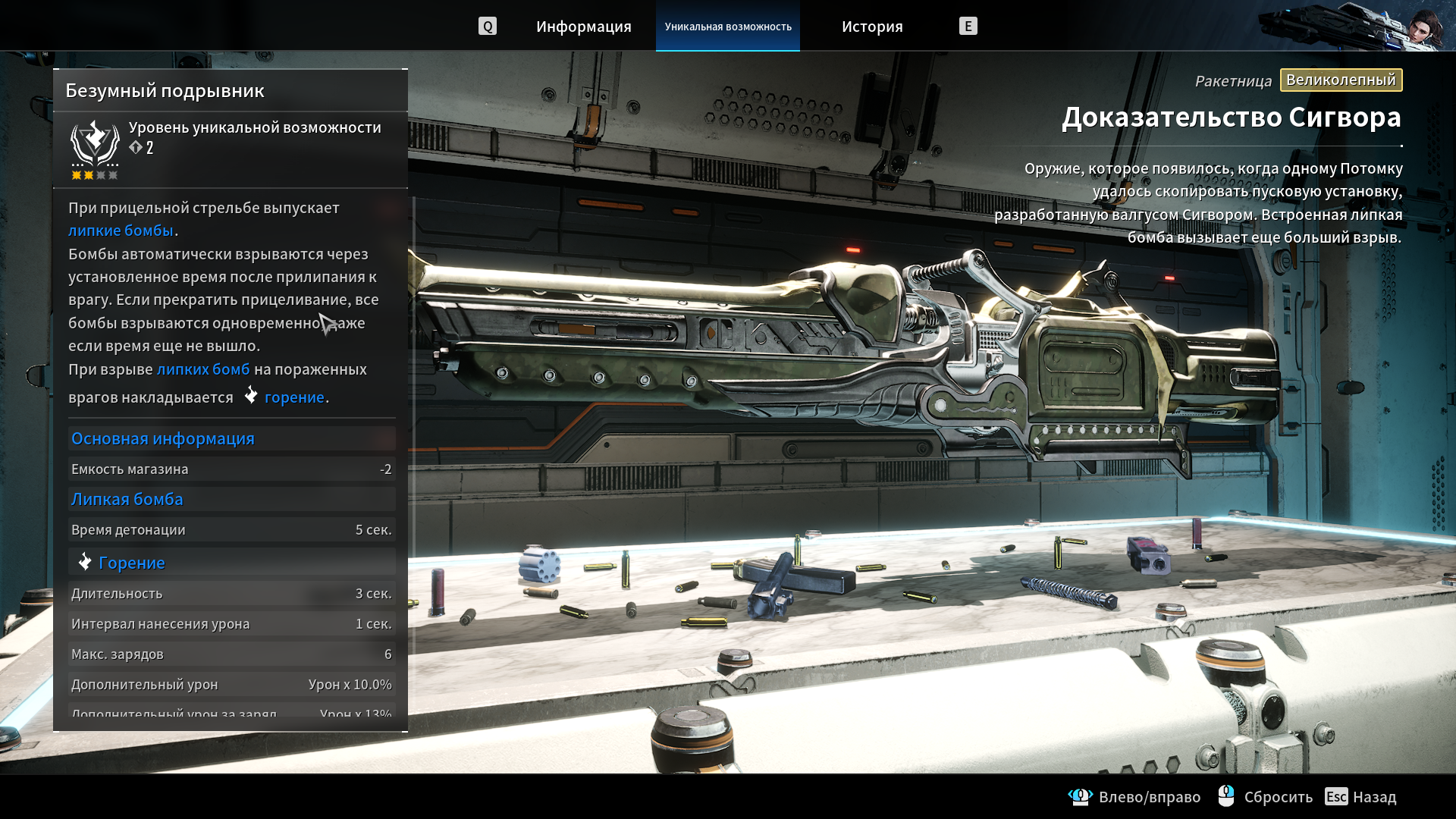Click the unique ability emblem icon
Image resolution: width=1456 pixels, height=819 pixels.
click(x=96, y=143)
